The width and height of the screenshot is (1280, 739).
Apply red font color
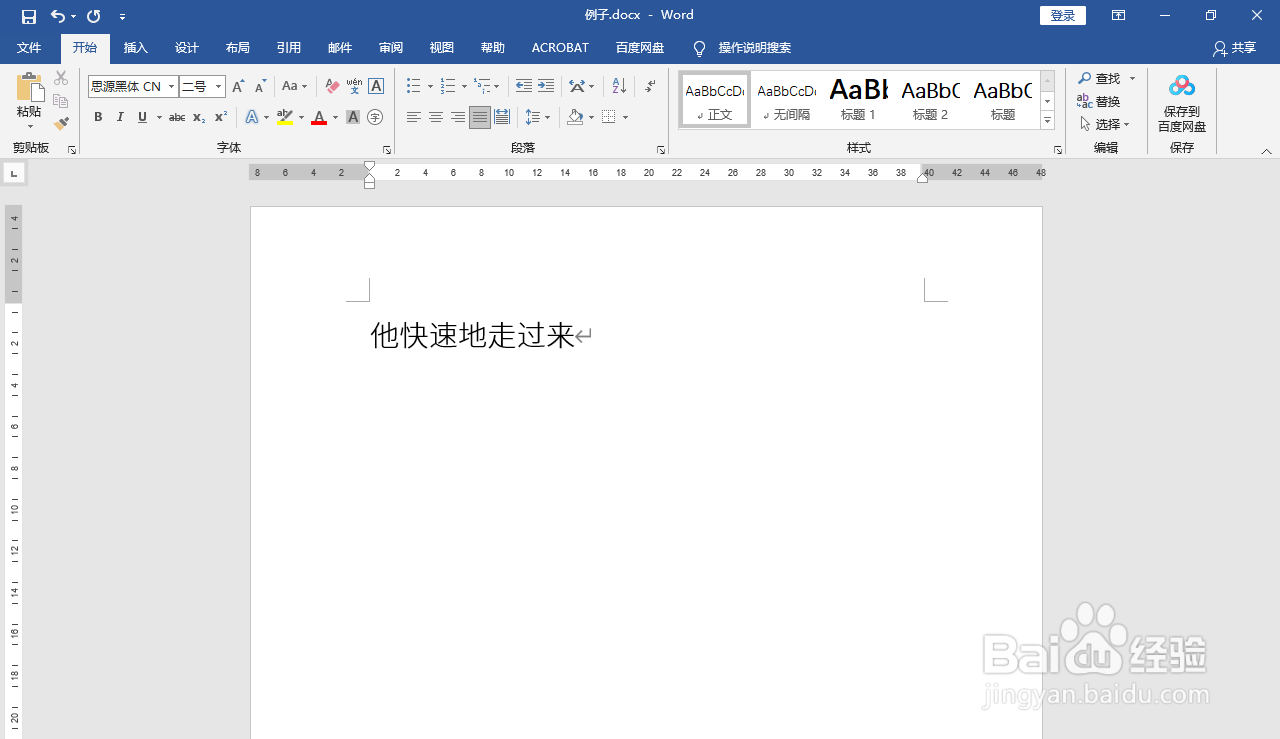(x=319, y=118)
